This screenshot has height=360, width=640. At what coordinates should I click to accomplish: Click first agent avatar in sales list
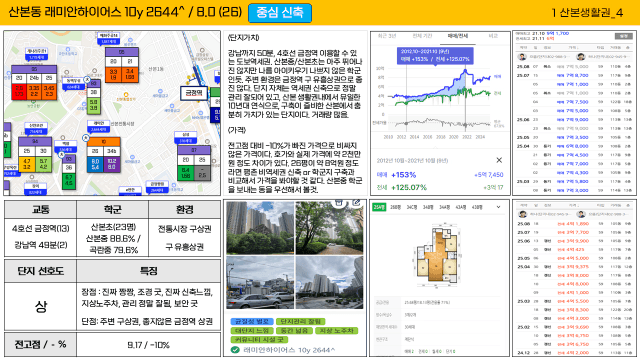pyautogui.click(x=522, y=57)
